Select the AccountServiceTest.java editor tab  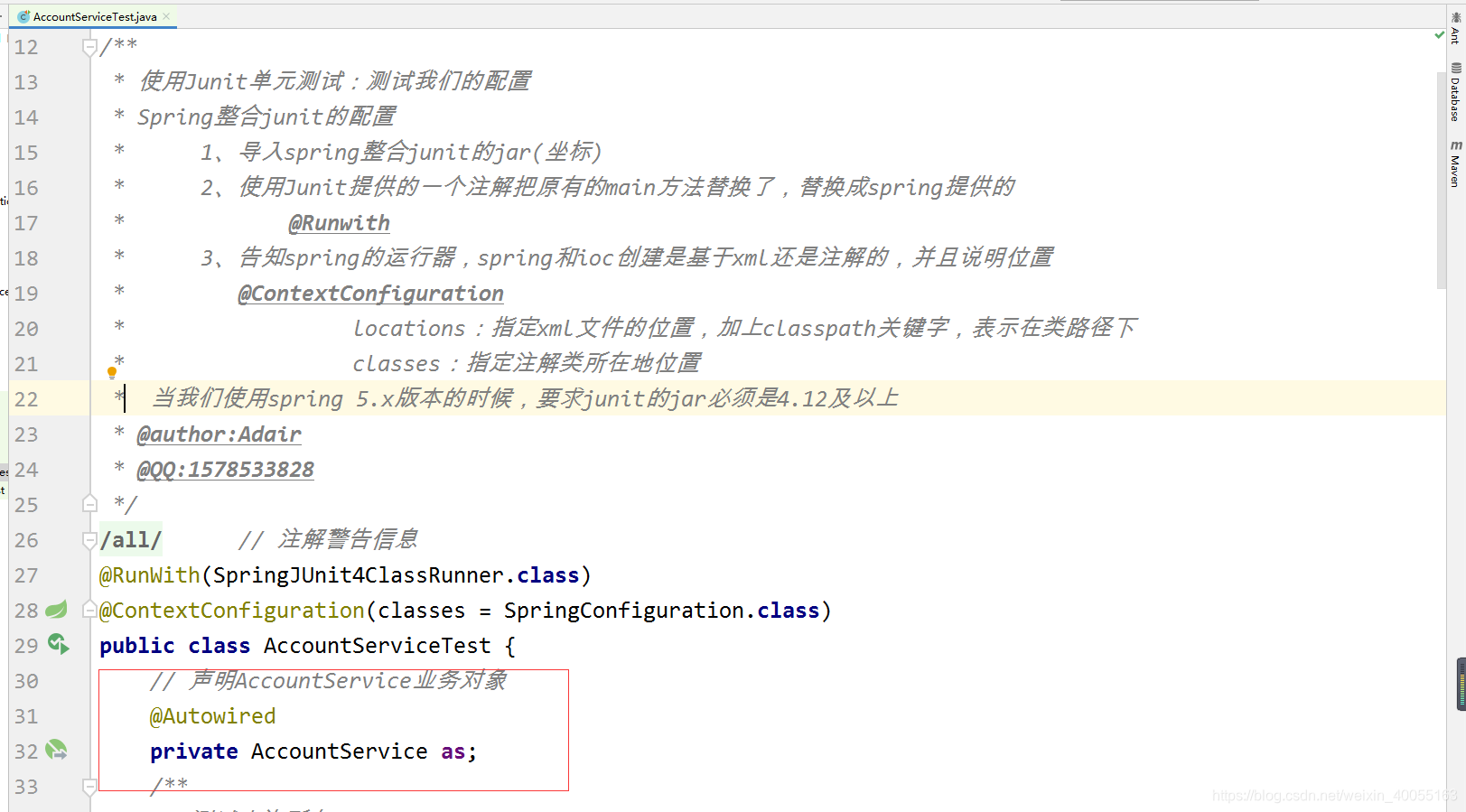94,16
